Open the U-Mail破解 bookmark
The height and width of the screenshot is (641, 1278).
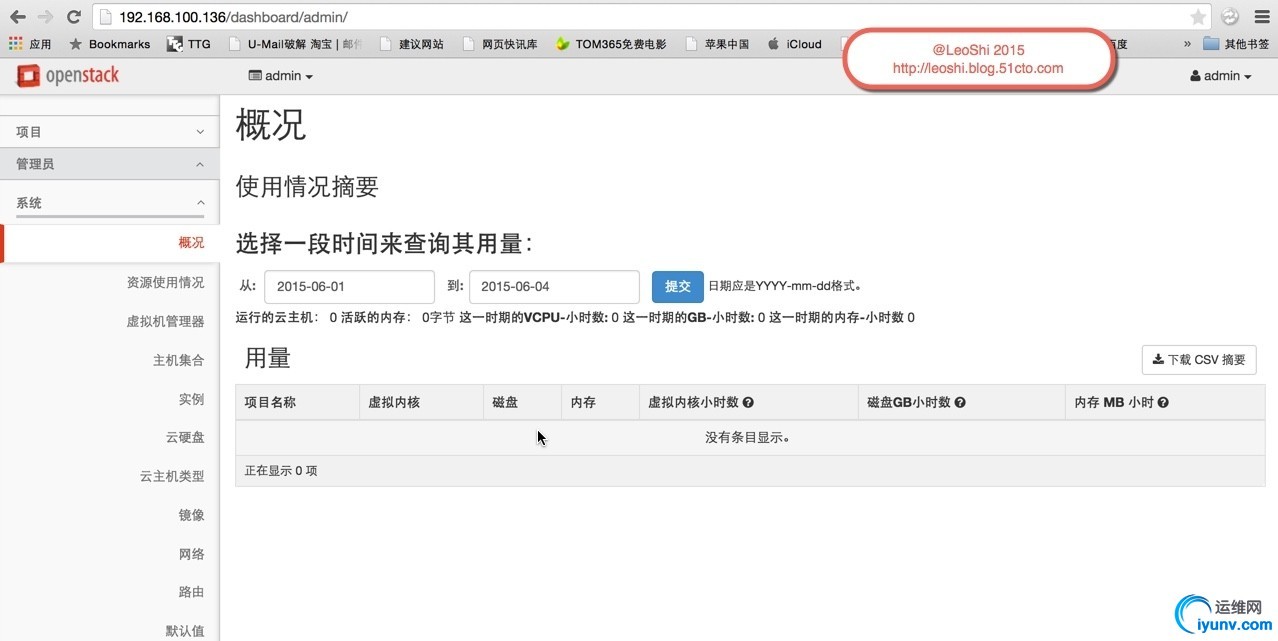coord(295,44)
